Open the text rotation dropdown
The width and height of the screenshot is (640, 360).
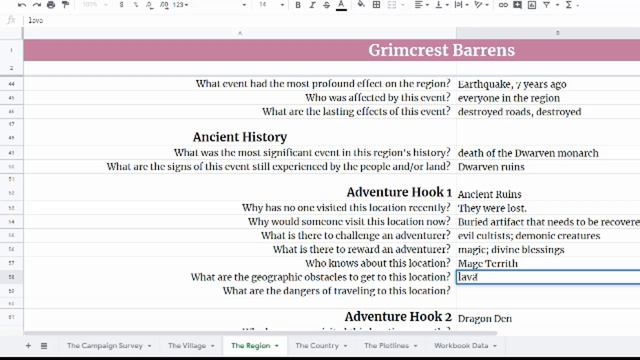pos(481,5)
